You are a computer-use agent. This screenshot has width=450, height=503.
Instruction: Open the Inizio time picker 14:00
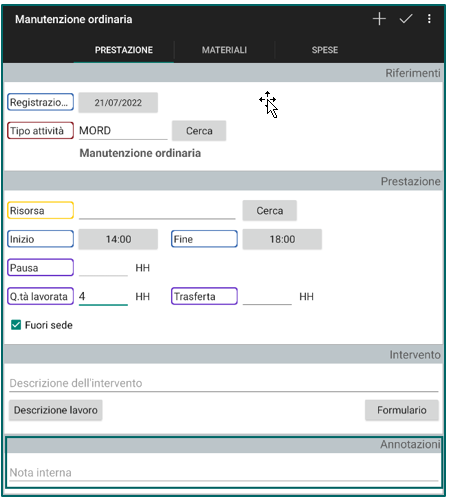point(118,239)
